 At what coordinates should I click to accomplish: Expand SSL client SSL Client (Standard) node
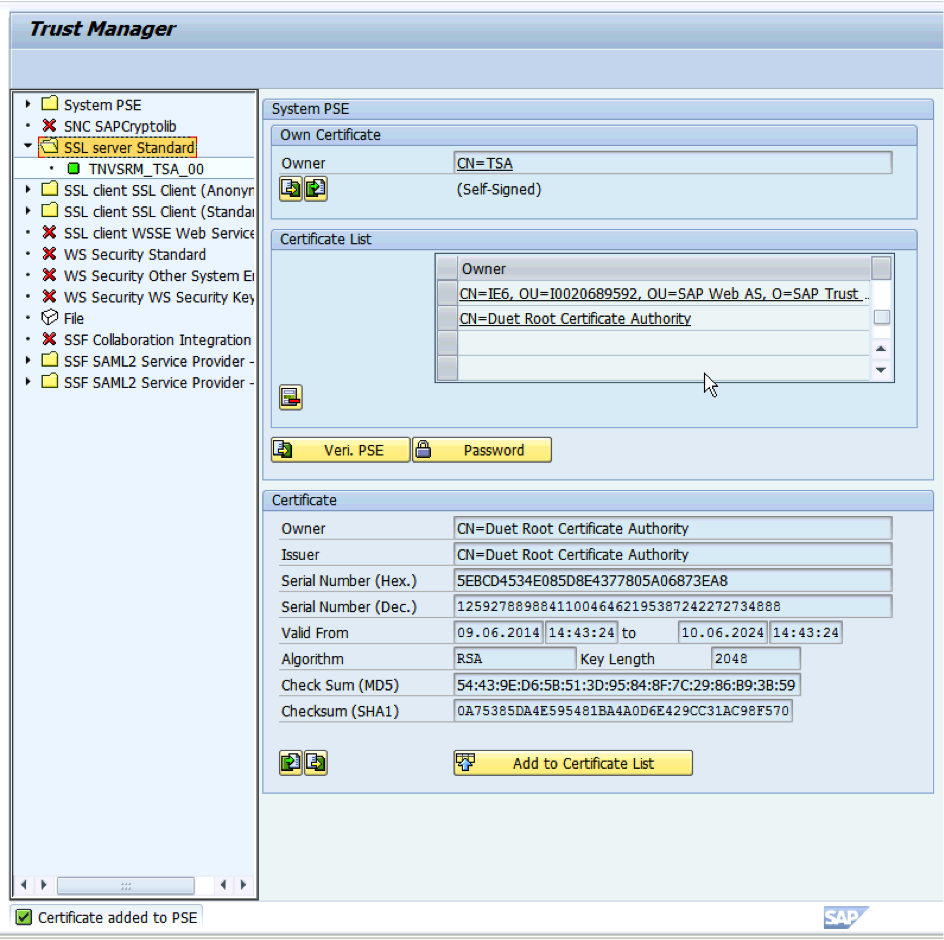tap(28, 211)
